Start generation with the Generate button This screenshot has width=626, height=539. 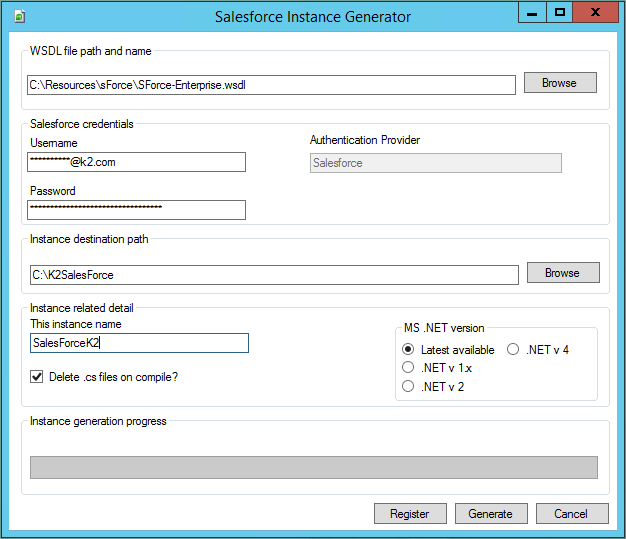(x=490, y=514)
